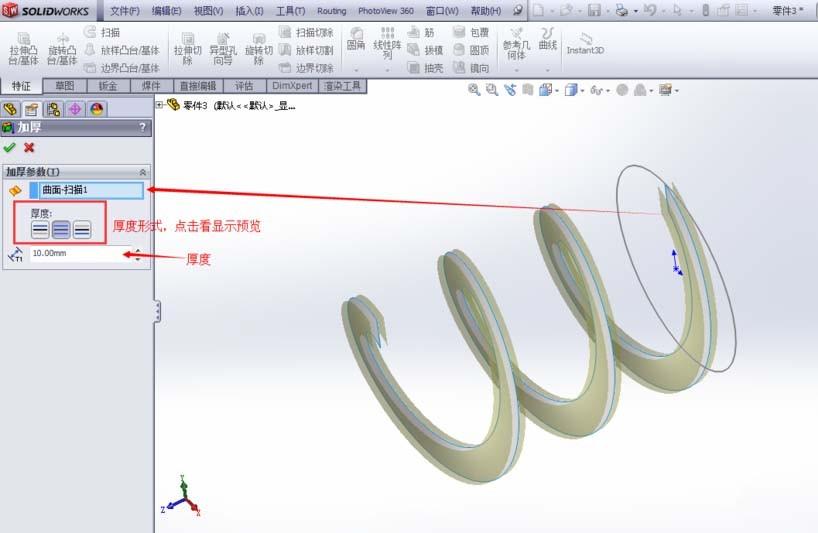
Task: Open the DisplayManager tab
Action: click(97, 109)
